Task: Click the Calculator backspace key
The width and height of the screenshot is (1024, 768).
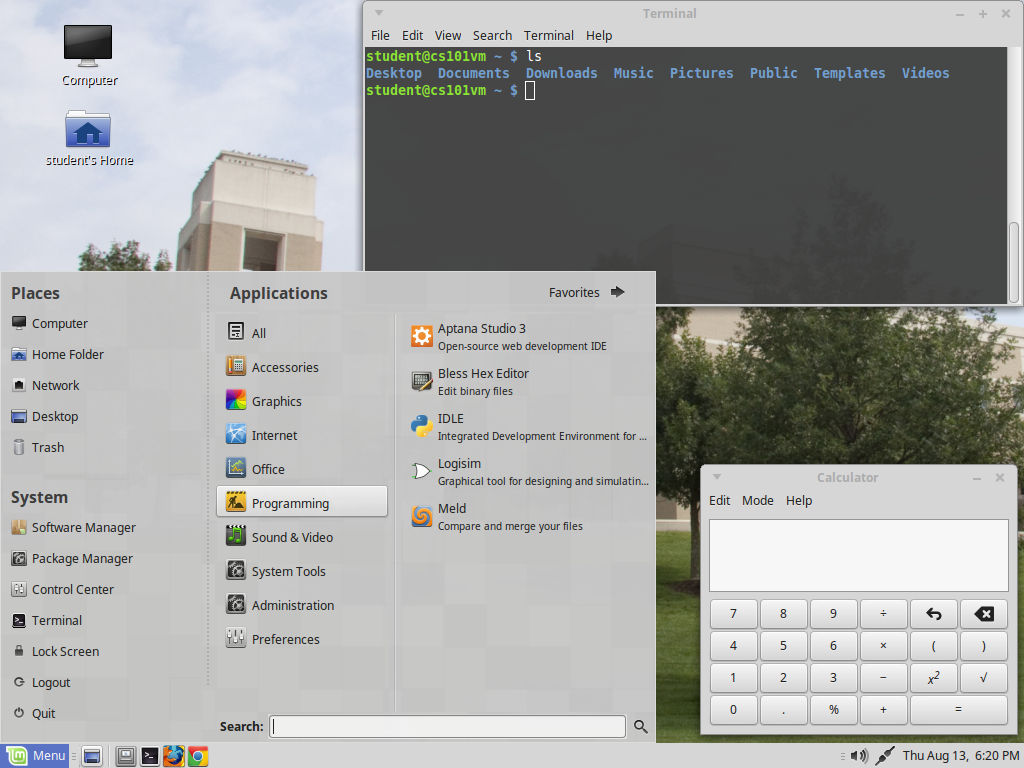Action: [x=984, y=613]
